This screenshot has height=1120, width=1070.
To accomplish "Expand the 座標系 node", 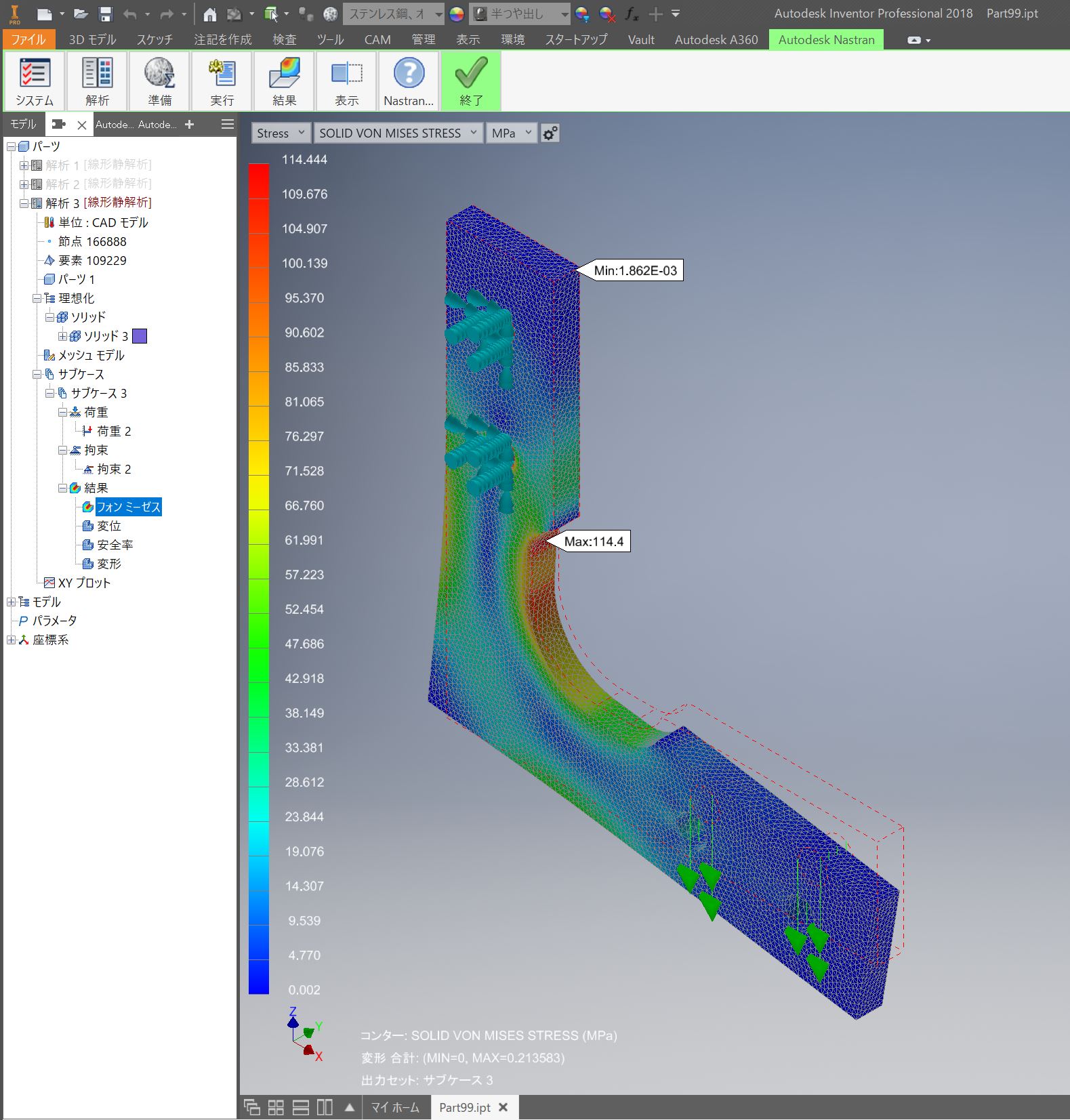I will click(11, 640).
